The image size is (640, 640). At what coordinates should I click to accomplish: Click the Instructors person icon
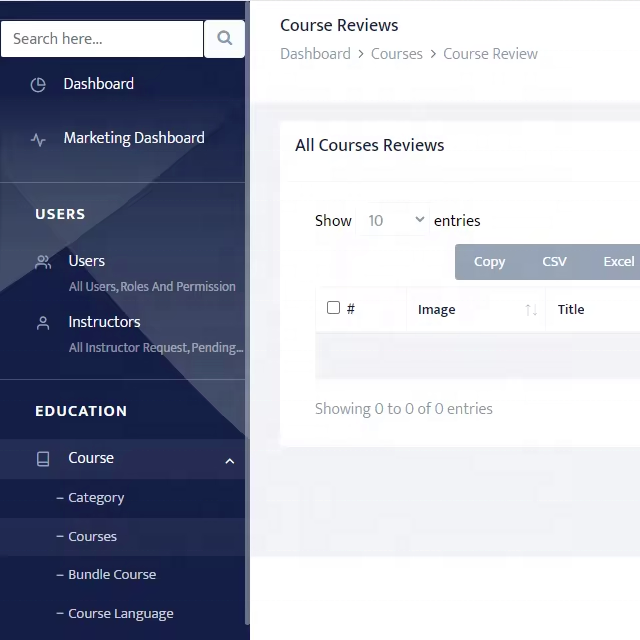pyautogui.click(x=43, y=323)
